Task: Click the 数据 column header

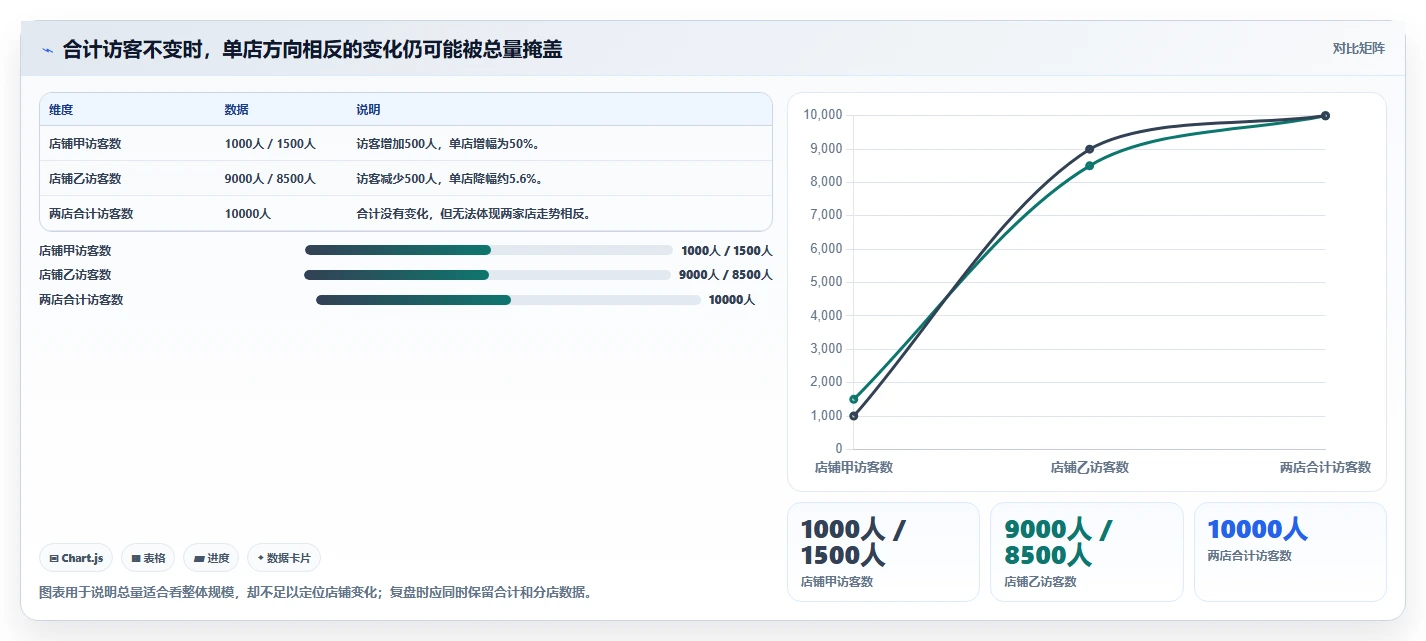Action: [237, 110]
